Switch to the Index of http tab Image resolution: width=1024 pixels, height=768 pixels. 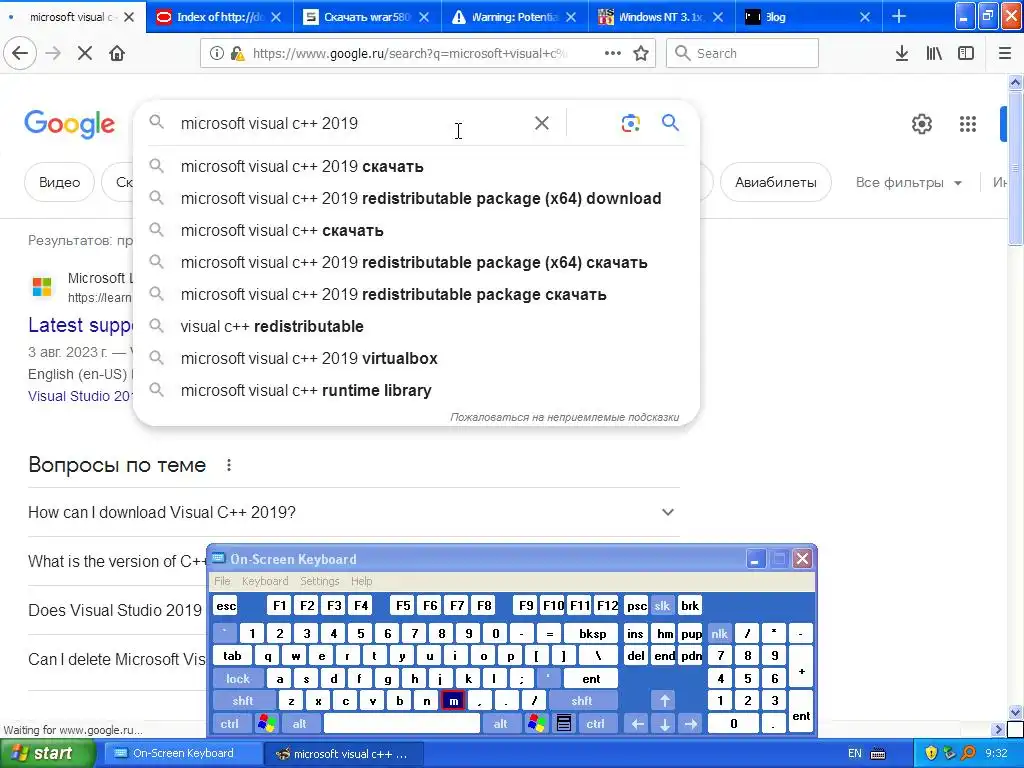click(219, 16)
